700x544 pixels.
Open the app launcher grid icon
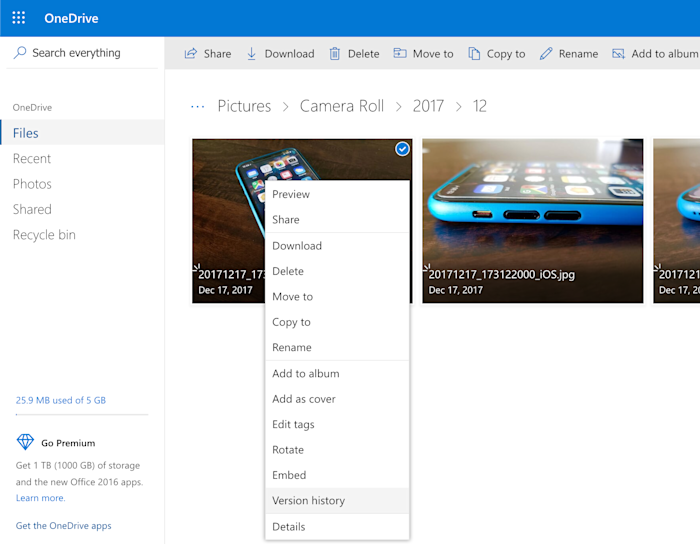(19, 18)
